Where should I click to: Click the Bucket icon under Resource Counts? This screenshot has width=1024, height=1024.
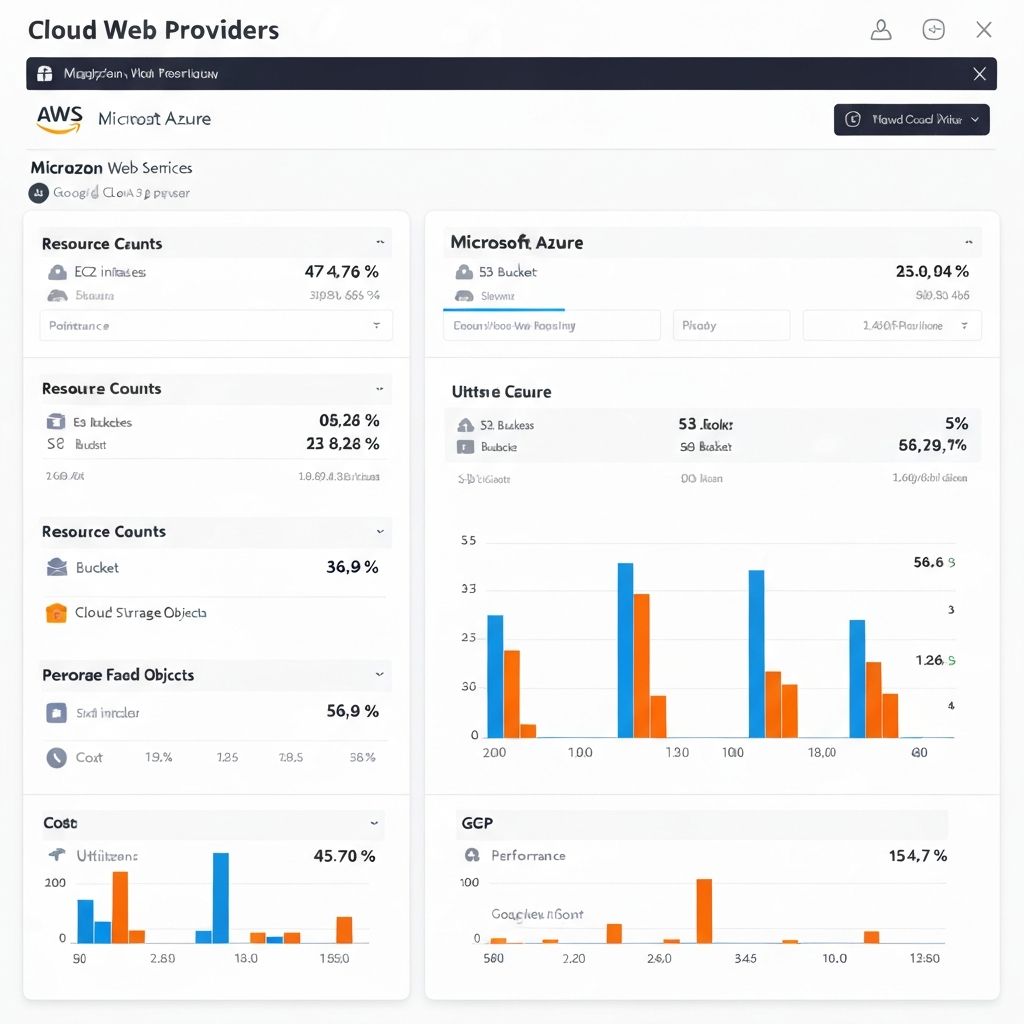(x=57, y=567)
